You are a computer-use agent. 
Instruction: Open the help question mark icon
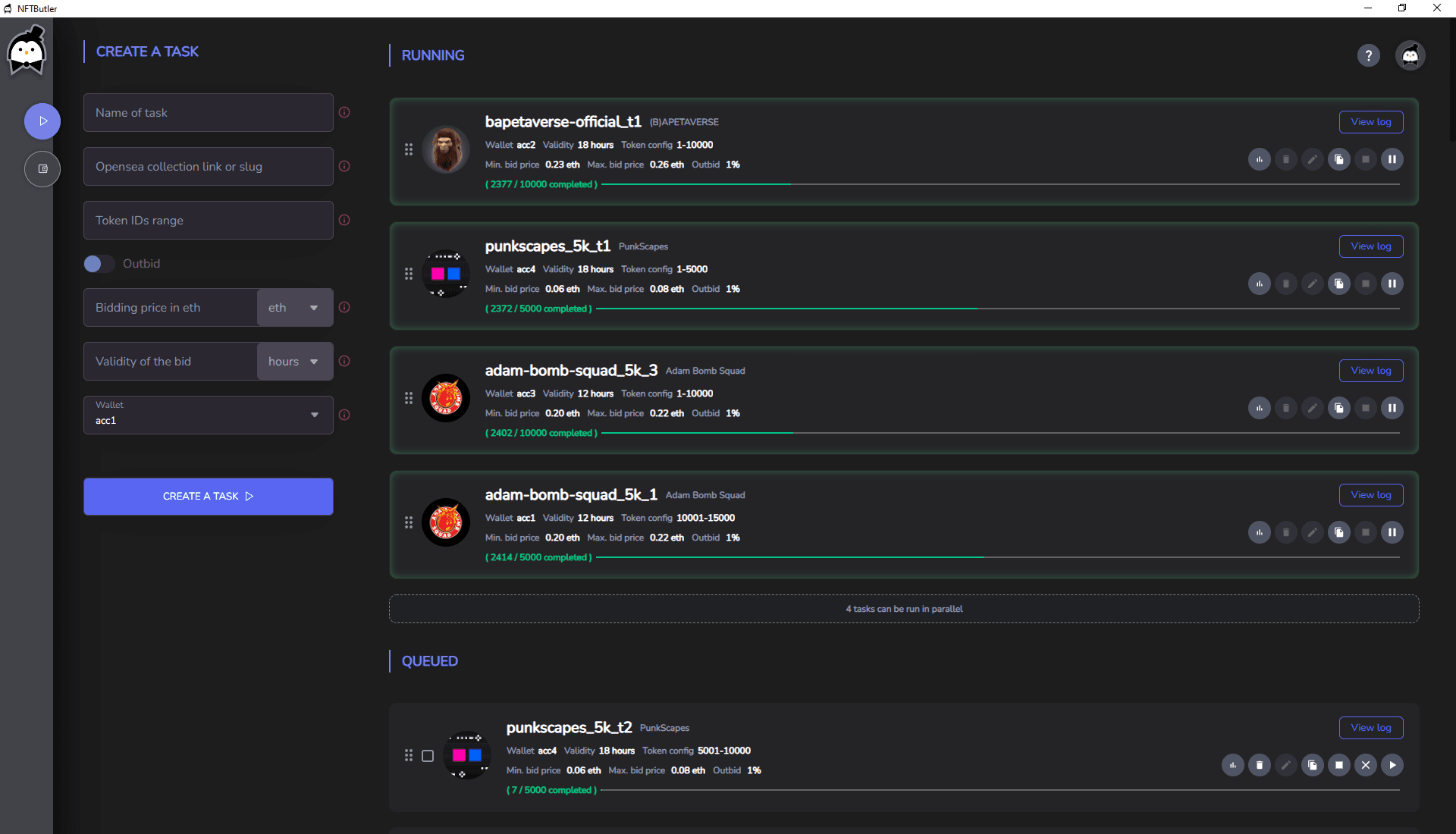[1369, 55]
